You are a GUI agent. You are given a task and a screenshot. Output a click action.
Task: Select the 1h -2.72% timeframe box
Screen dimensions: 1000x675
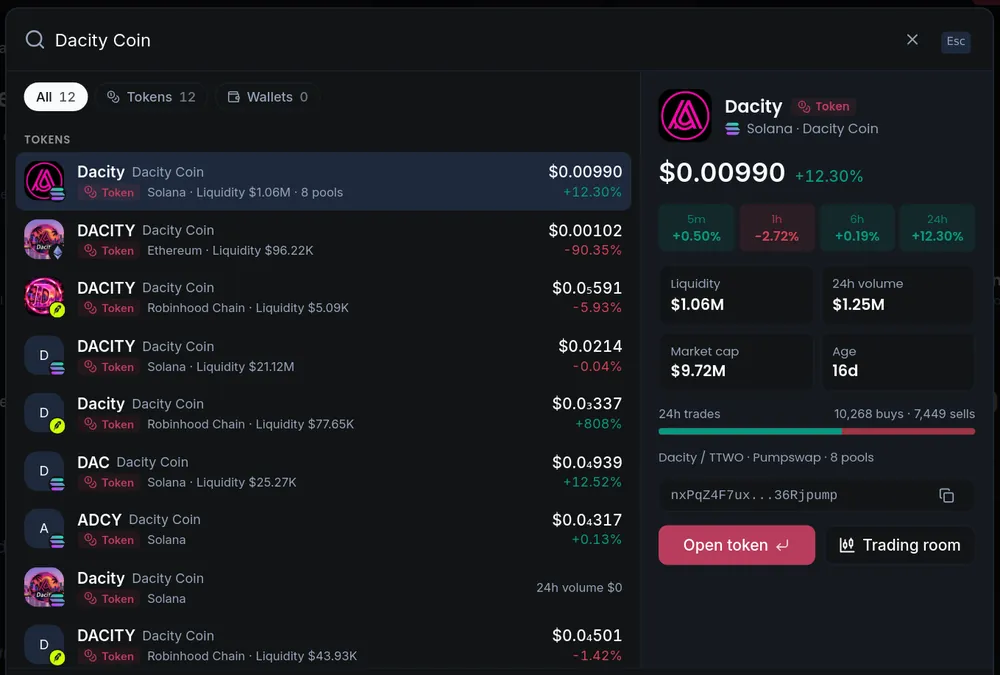pyautogui.click(x=777, y=228)
